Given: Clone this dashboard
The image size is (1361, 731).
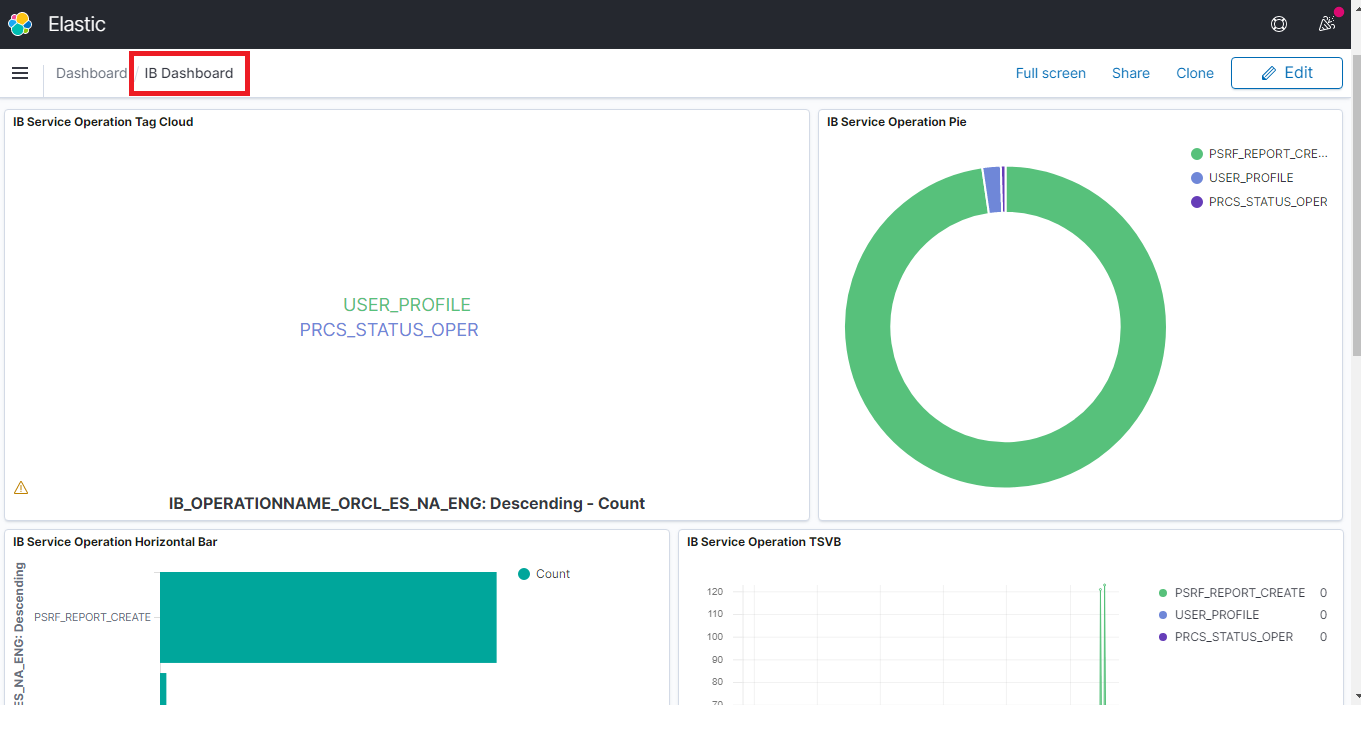Looking at the screenshot, I should (x=1194, y=73).
